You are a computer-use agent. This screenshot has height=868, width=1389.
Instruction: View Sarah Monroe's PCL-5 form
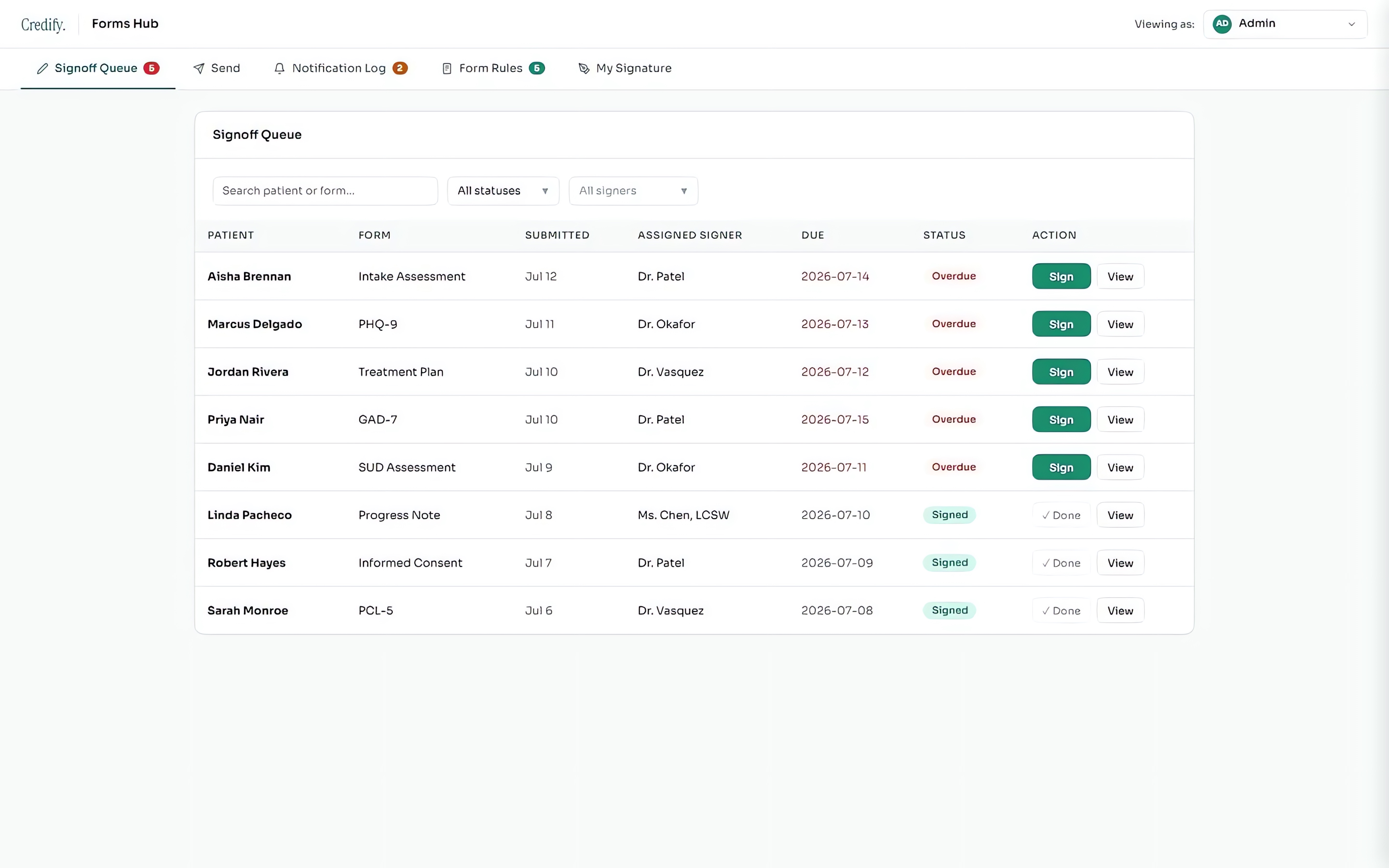pyautogui.click(x=1120, y=610)
